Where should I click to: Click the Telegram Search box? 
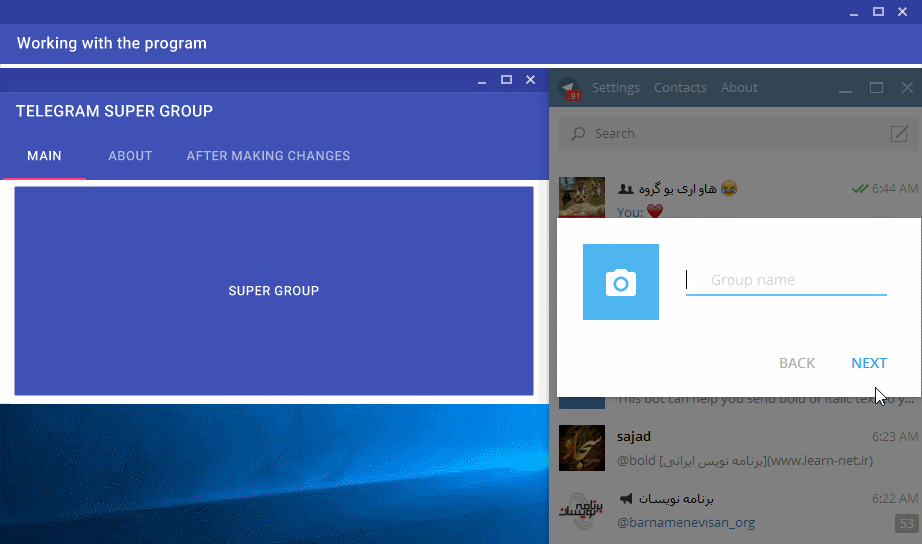click(x=730, y=134)
